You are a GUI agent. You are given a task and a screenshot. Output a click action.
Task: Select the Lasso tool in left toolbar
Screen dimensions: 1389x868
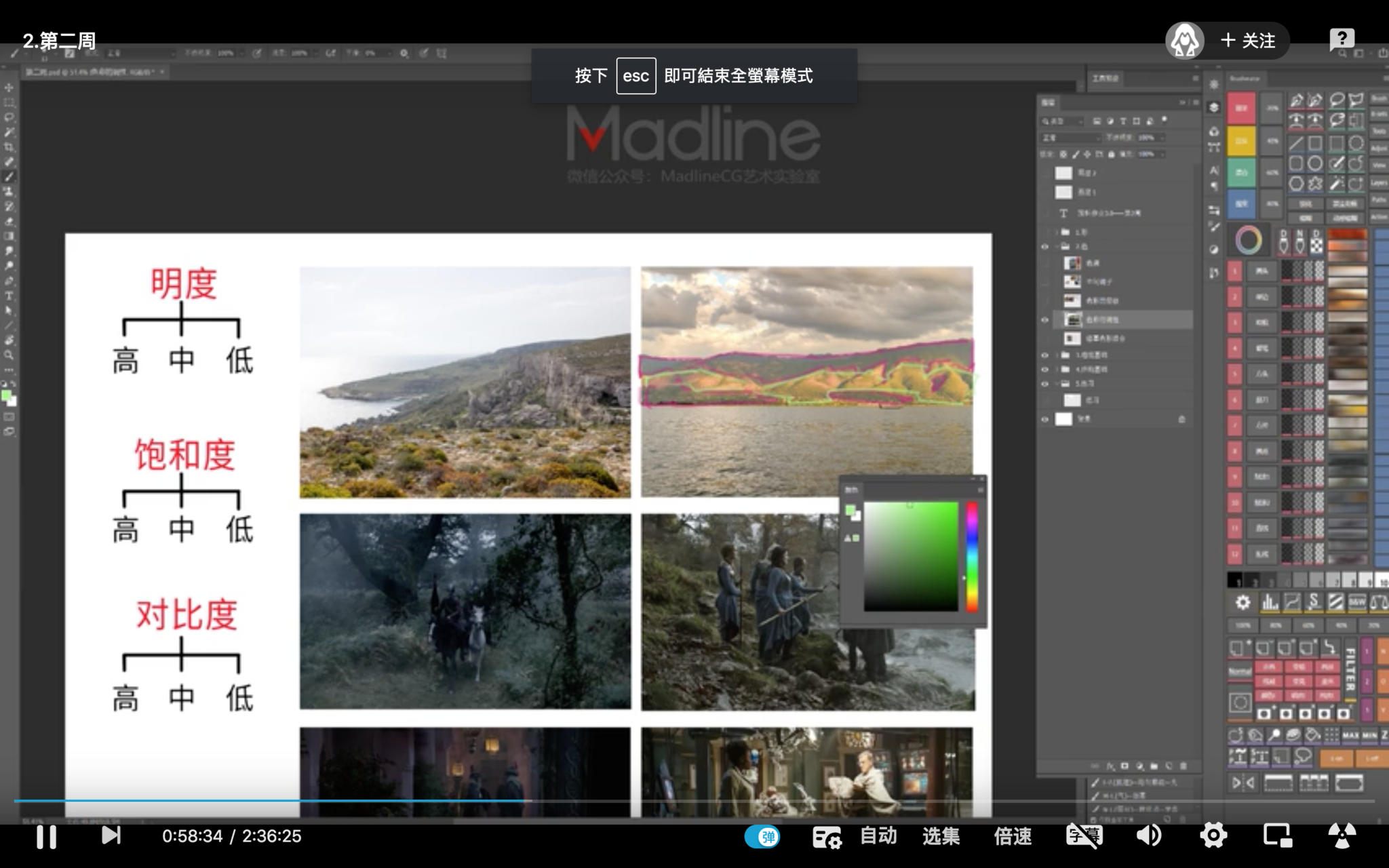click(9, 117)
